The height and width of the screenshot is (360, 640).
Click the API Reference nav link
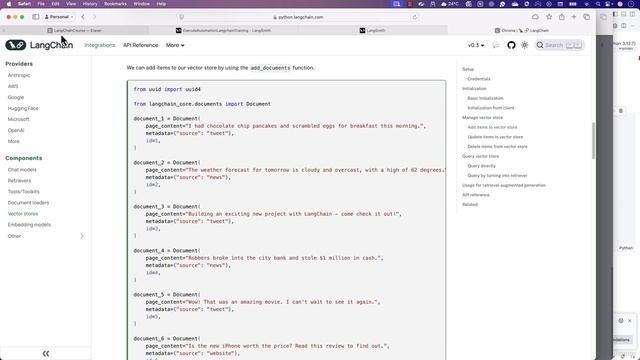click(x=140, y=45)
